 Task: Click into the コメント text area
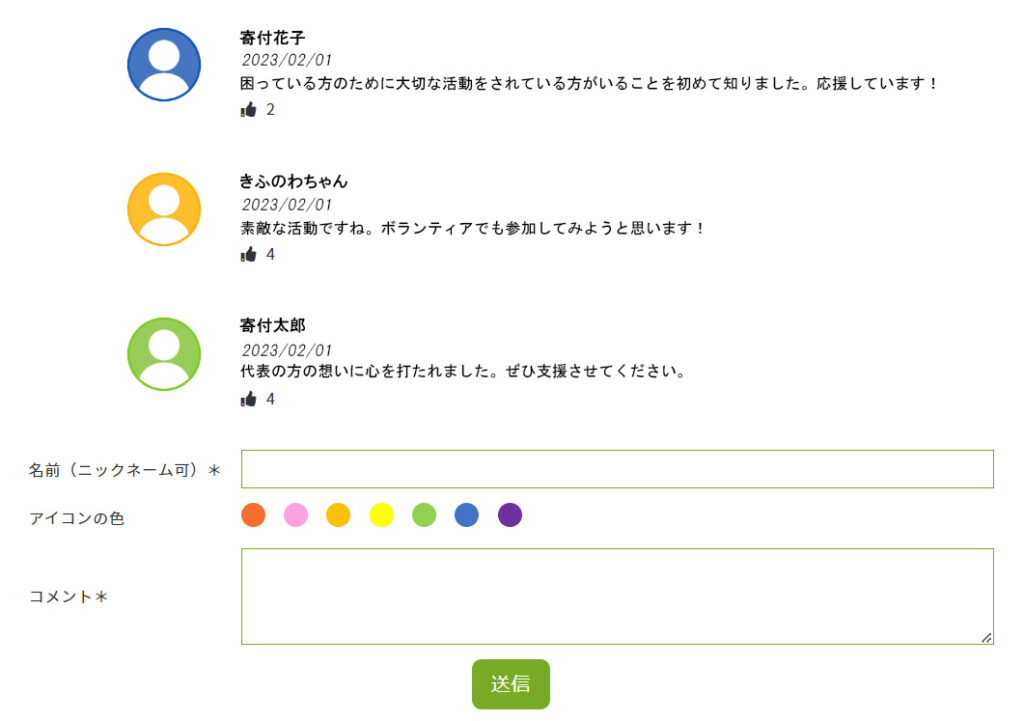click(617, 596)
